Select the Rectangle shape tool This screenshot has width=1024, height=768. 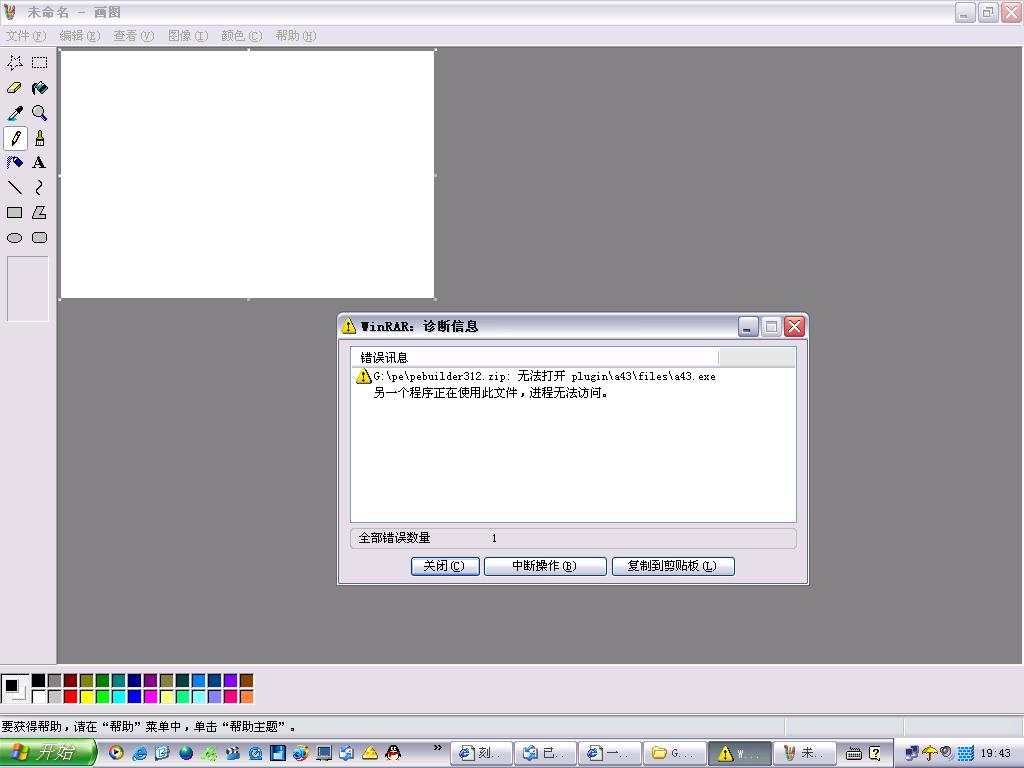tap(15, 212)
